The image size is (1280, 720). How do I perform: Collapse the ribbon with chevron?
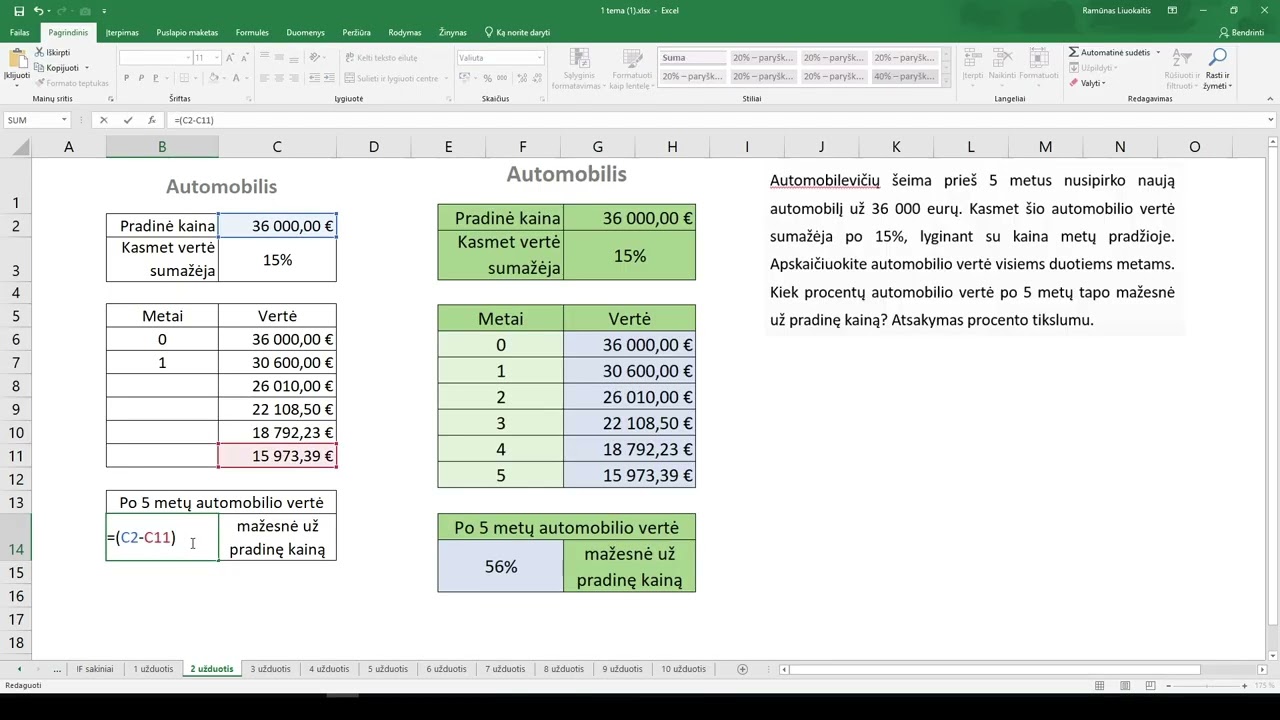tap(1270, 99)
